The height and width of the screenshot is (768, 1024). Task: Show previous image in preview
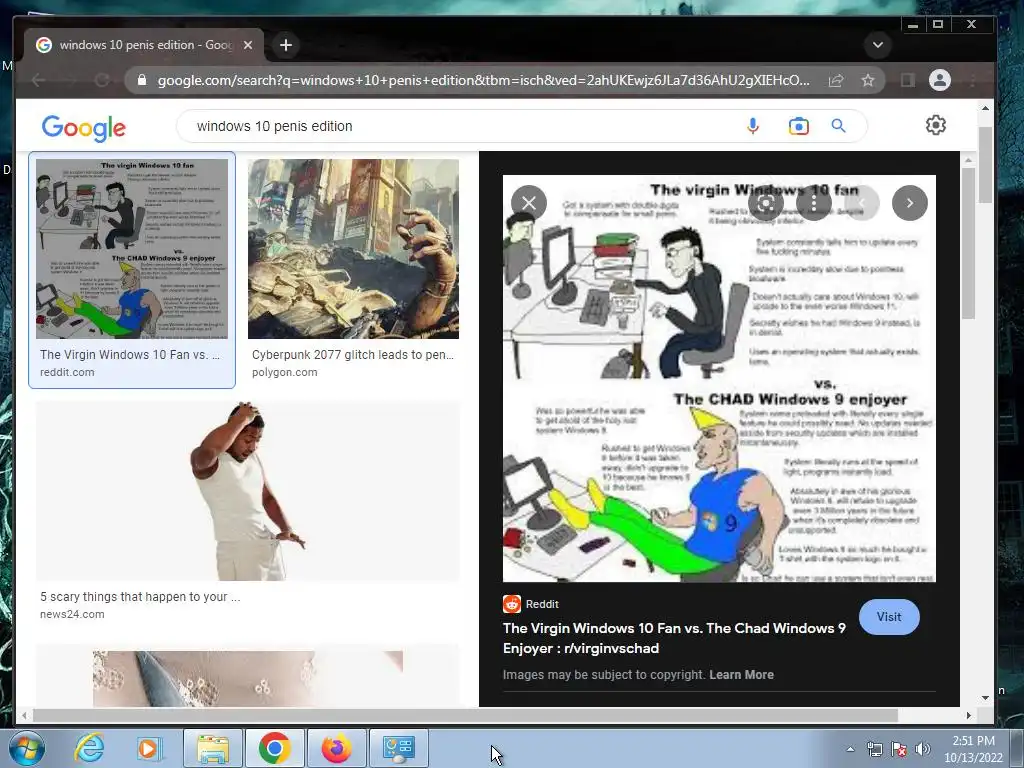(x=862, y=203)
